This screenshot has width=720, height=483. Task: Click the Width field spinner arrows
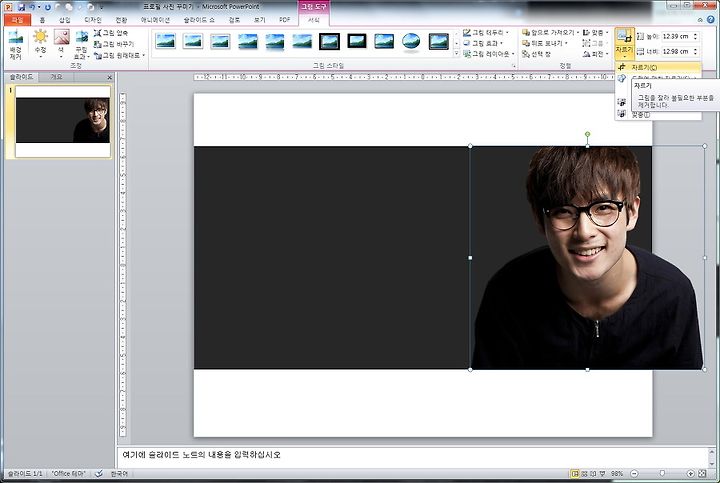click(696, 51)
